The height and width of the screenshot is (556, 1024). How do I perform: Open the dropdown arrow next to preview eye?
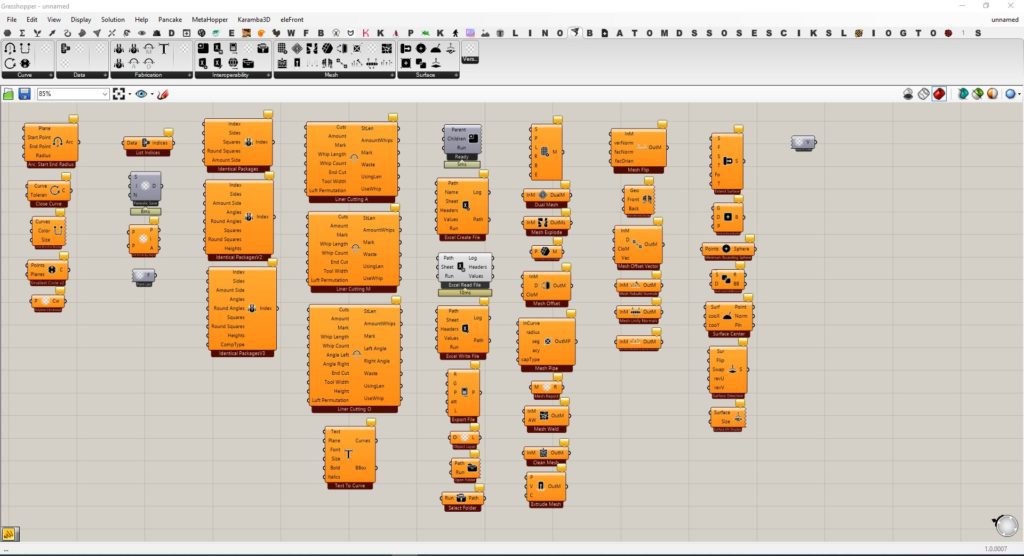pos(152,94)
